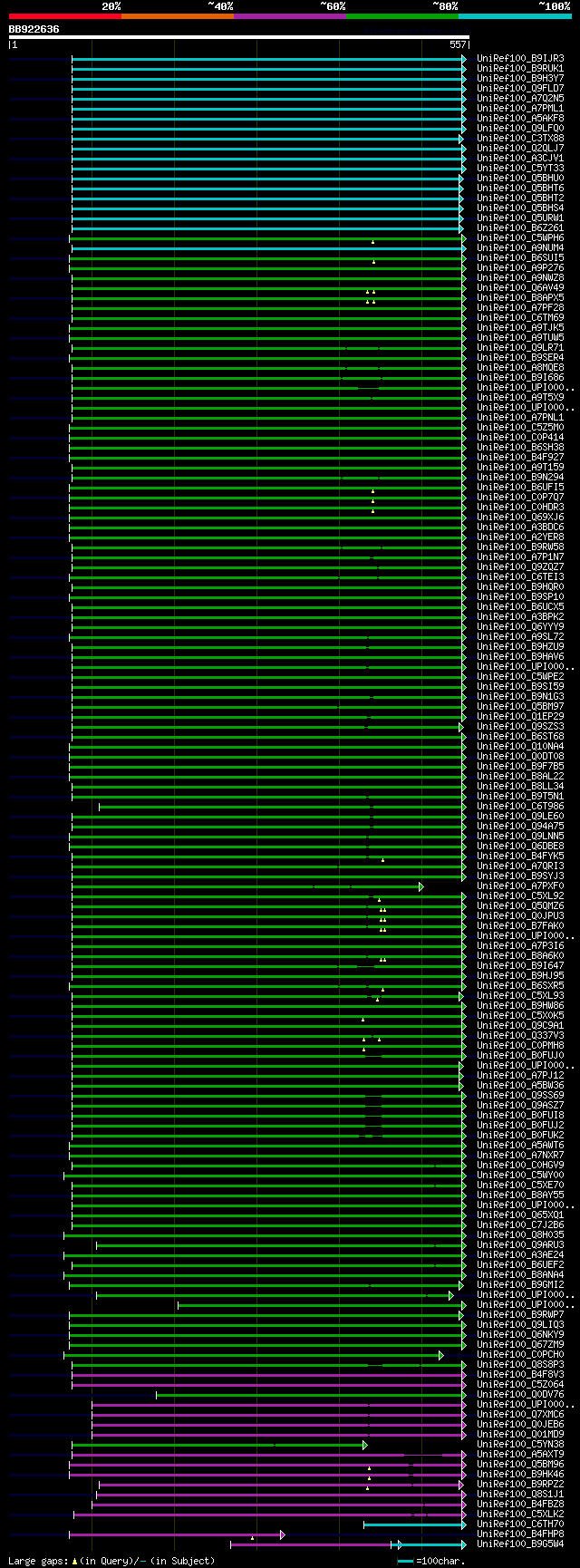Image resolution: width=580 pixels, height=1568 pixels.
Task: Click the white query ruler bar
Action: coord(238,37)
